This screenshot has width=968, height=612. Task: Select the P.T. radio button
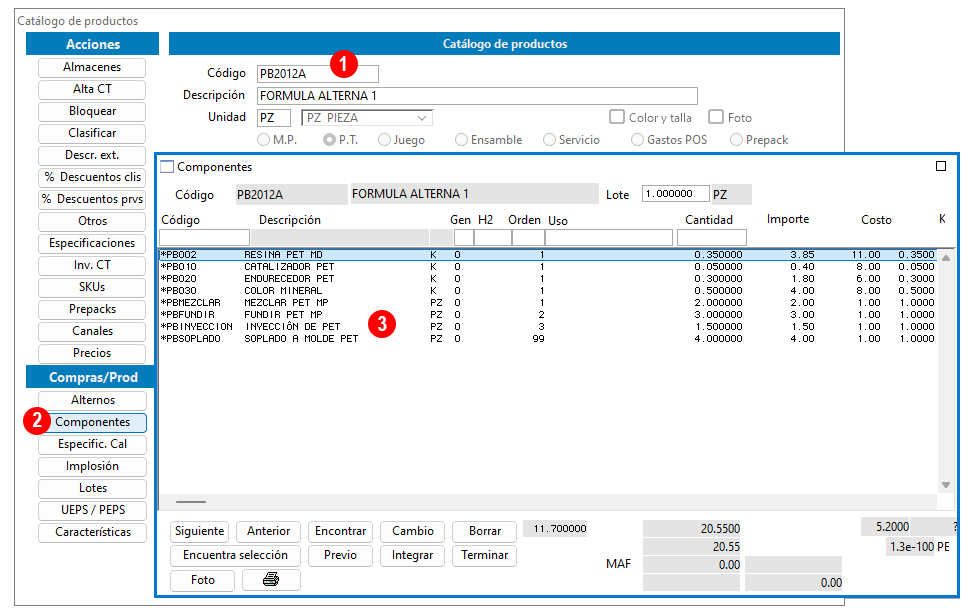point(330,140)
